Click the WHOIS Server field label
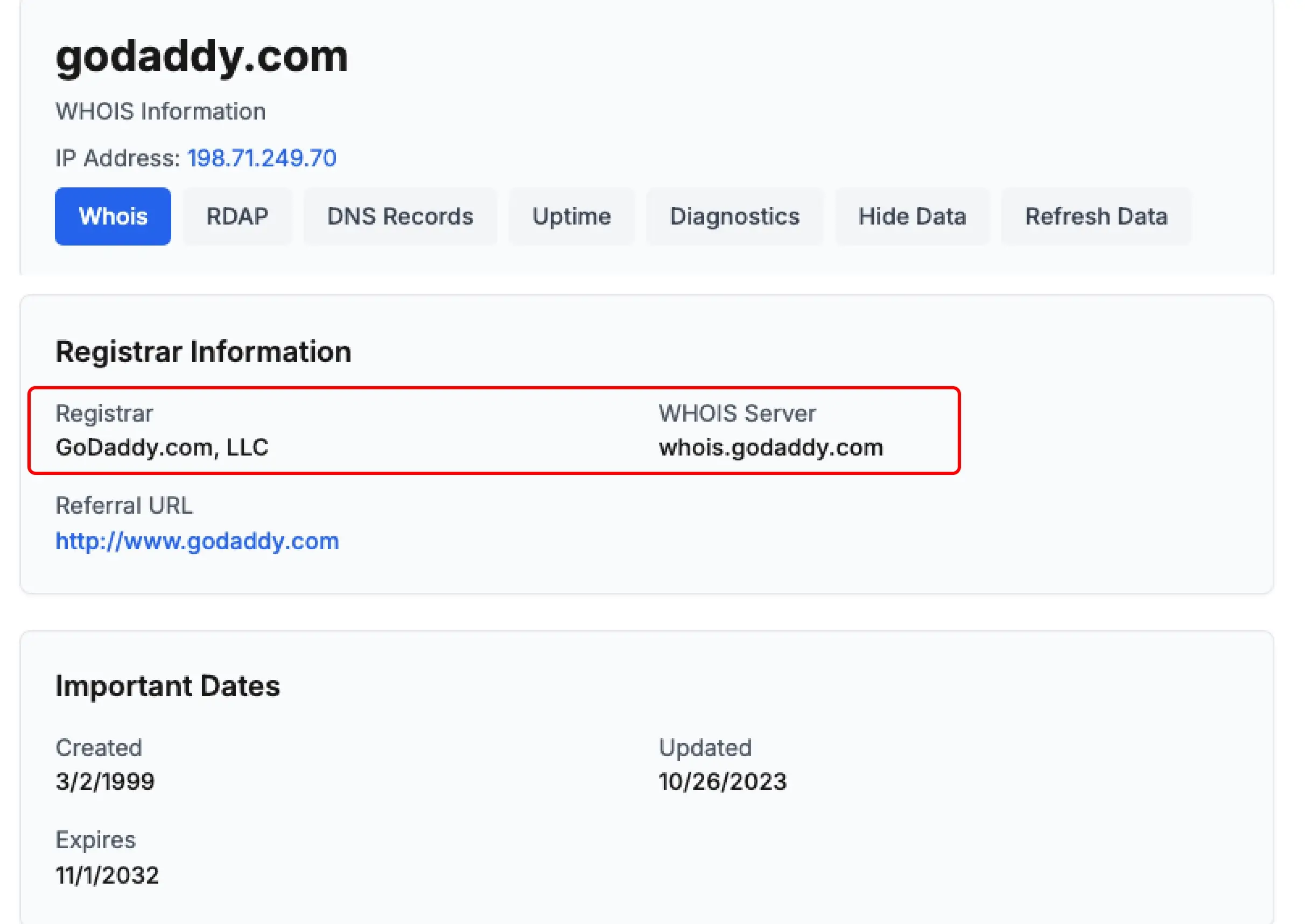 (736, 414)
